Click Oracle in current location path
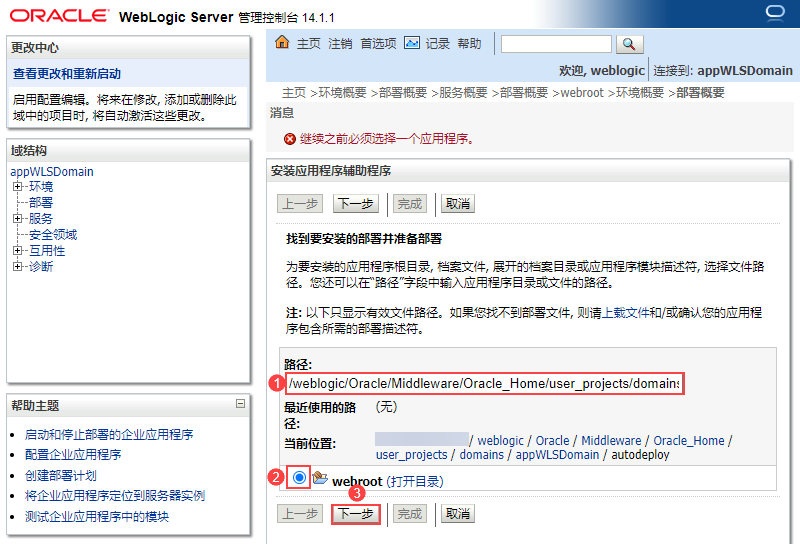The width and height of the screenshot is (800, 544). 553,440
